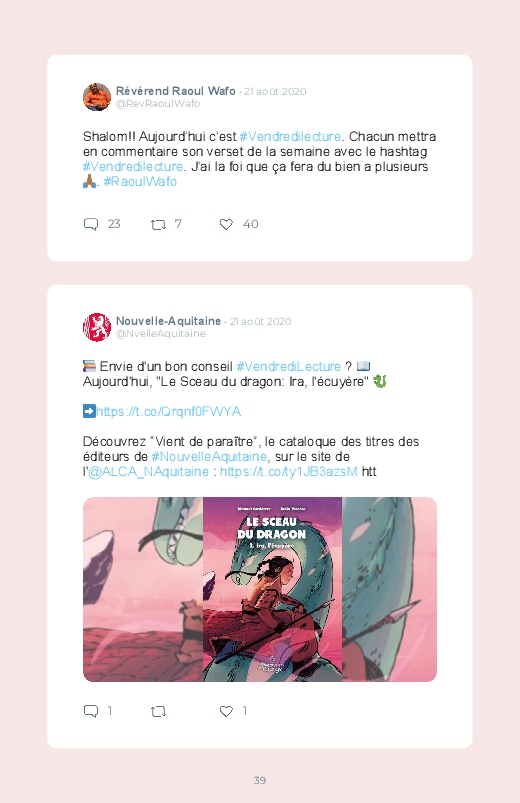Image resolution: width=520 pixels, height=803 pixels.
Task: Open the #NouvelleAquitaine hashtag
Action: click(210, 457)
